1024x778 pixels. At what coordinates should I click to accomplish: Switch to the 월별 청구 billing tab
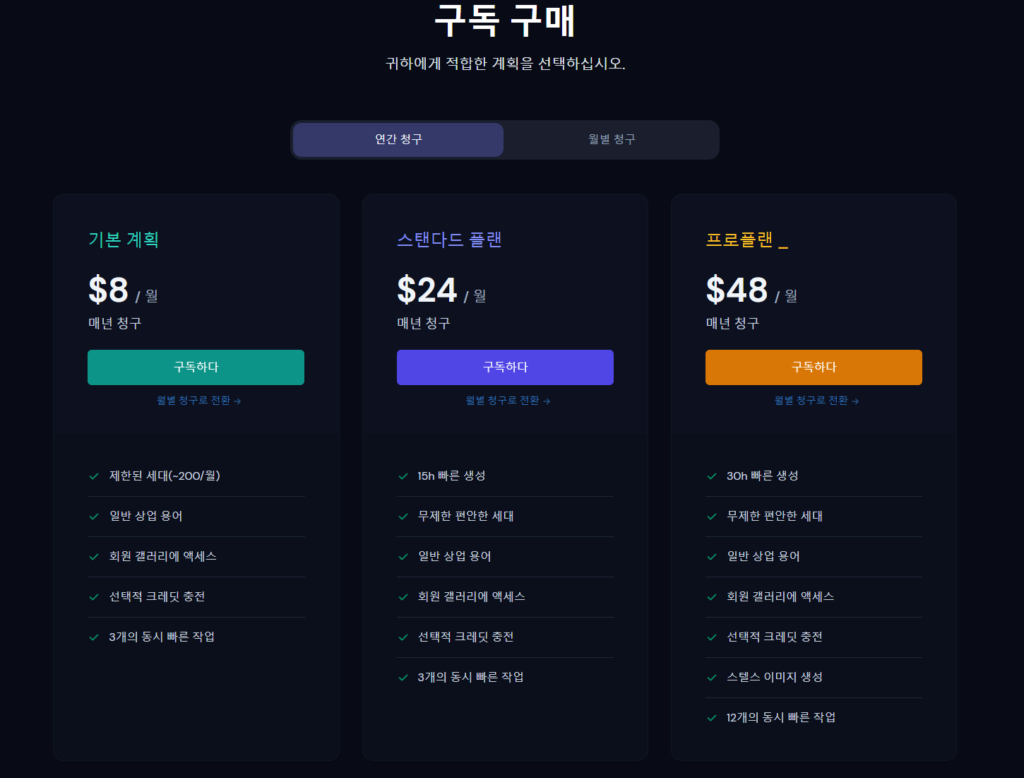pos(611,139)
